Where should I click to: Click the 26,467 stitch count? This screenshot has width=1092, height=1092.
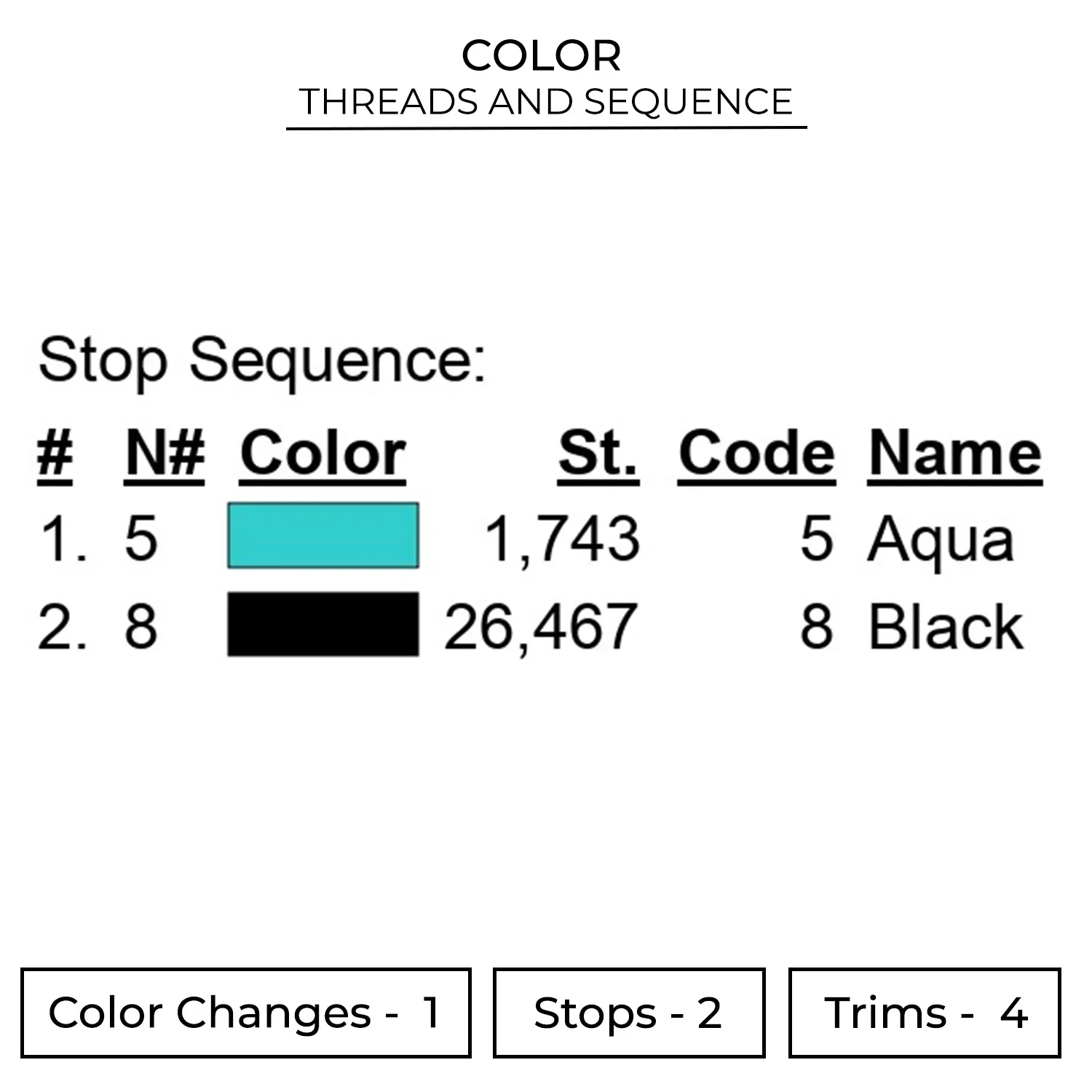(541, 628)
